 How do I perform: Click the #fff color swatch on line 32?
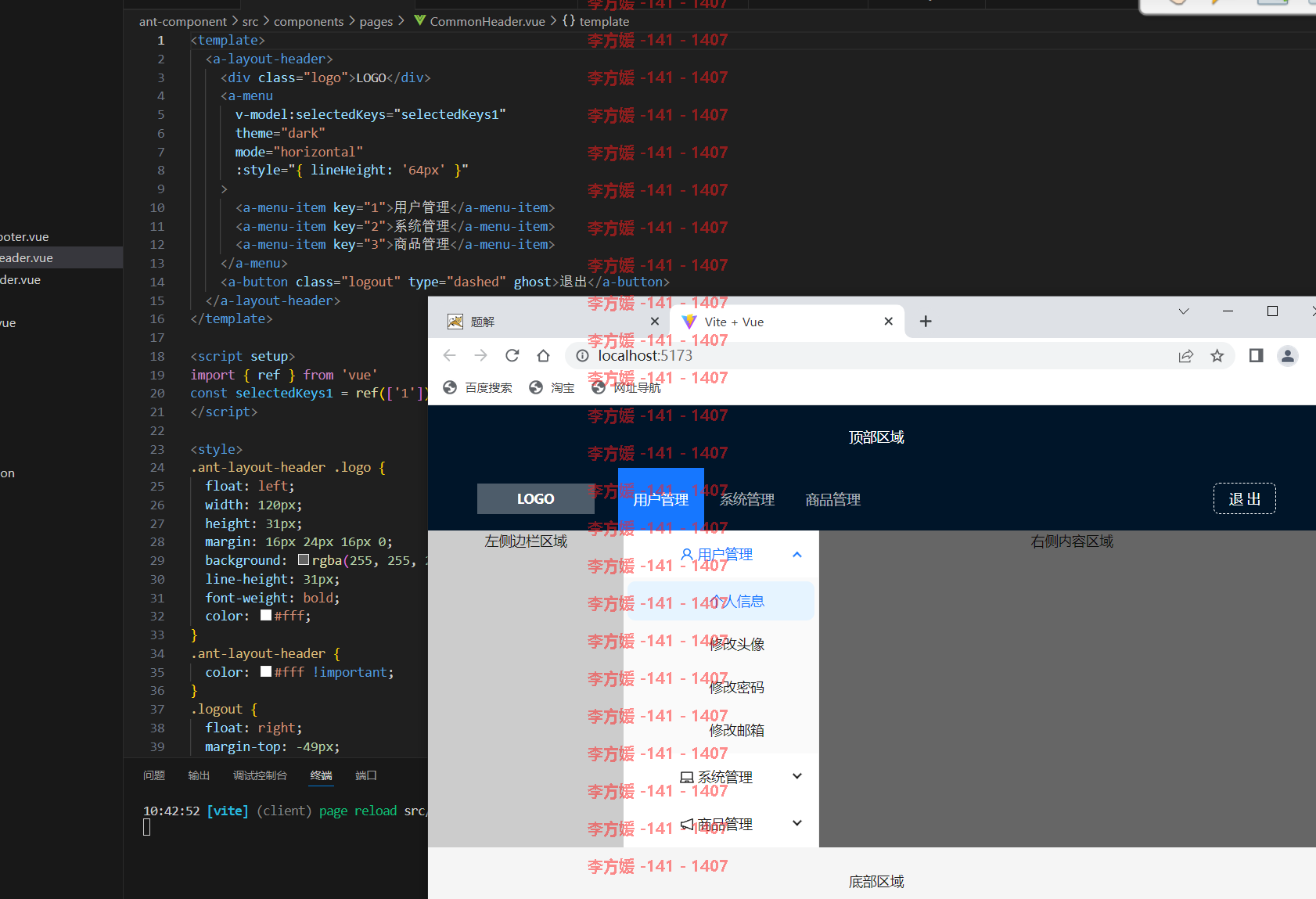click(x=266, y=616)
